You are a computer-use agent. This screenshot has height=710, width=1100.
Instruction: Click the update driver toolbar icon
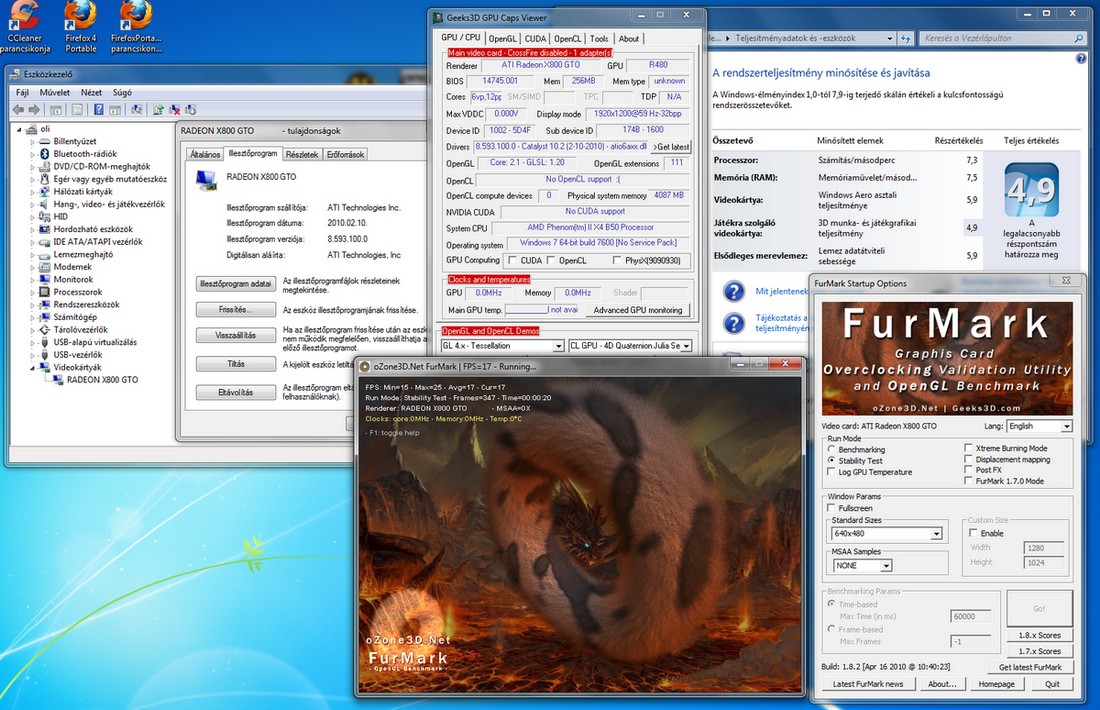coord(159,109)
